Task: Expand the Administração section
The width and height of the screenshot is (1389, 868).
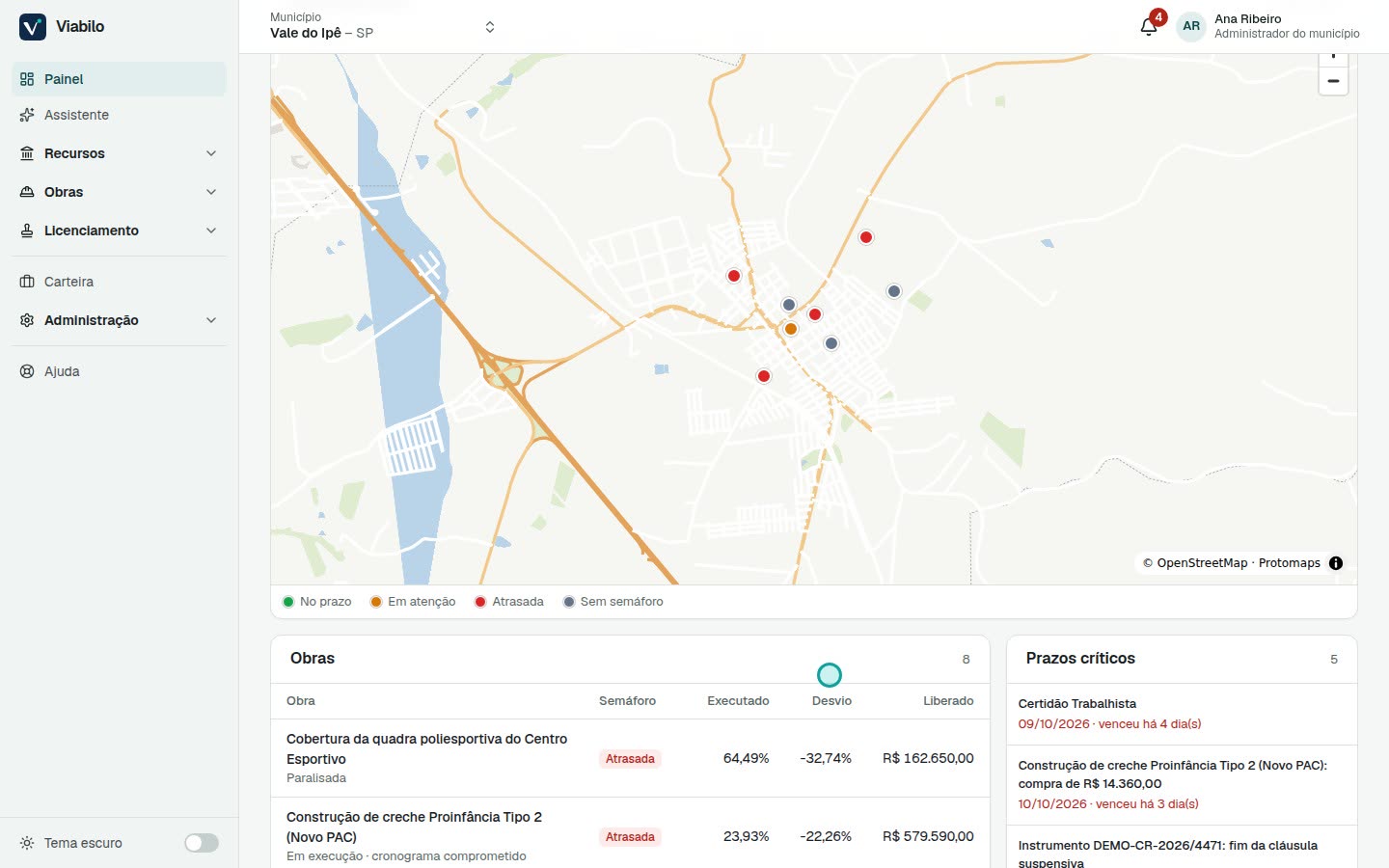Action: (x=119, y=320)
